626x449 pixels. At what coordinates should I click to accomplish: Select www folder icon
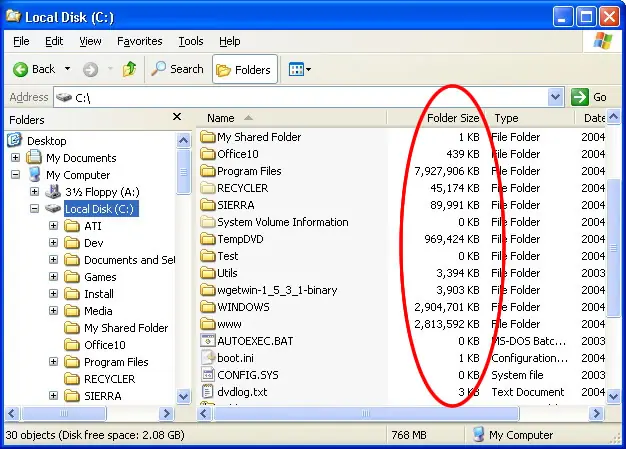(208, 324)
